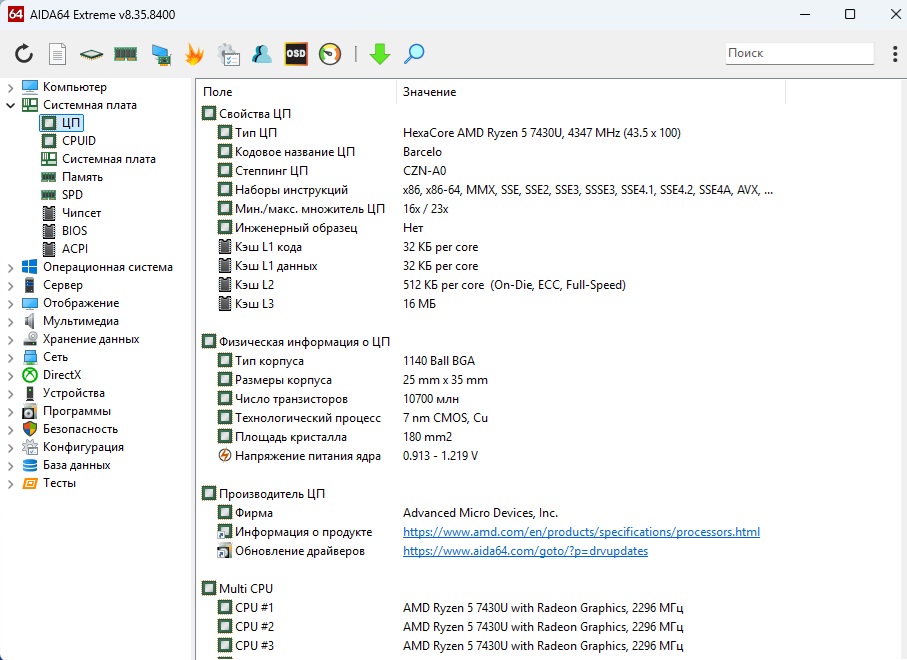Select the Кэш L3 row
The height and width of the screenshot is (660, 907).
pos(495,304)
